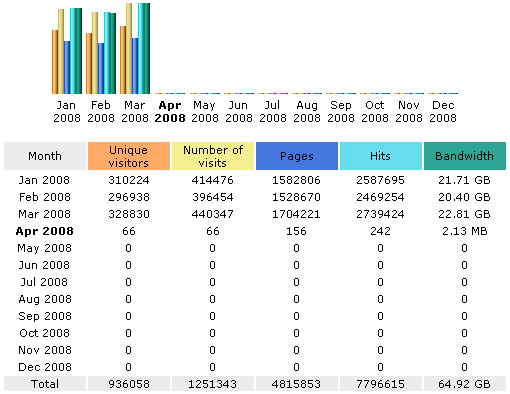Image resolution: width=510 pixels, height=394 pixels.
Task: Click the green Bandwidth column header
Action: click(x=465, y=156)
